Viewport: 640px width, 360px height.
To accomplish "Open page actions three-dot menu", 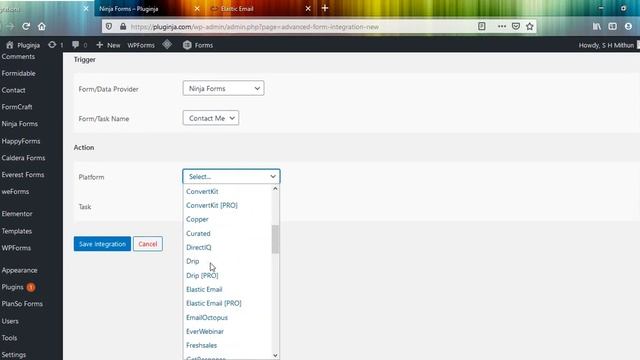I will click(x=502, y=27).
